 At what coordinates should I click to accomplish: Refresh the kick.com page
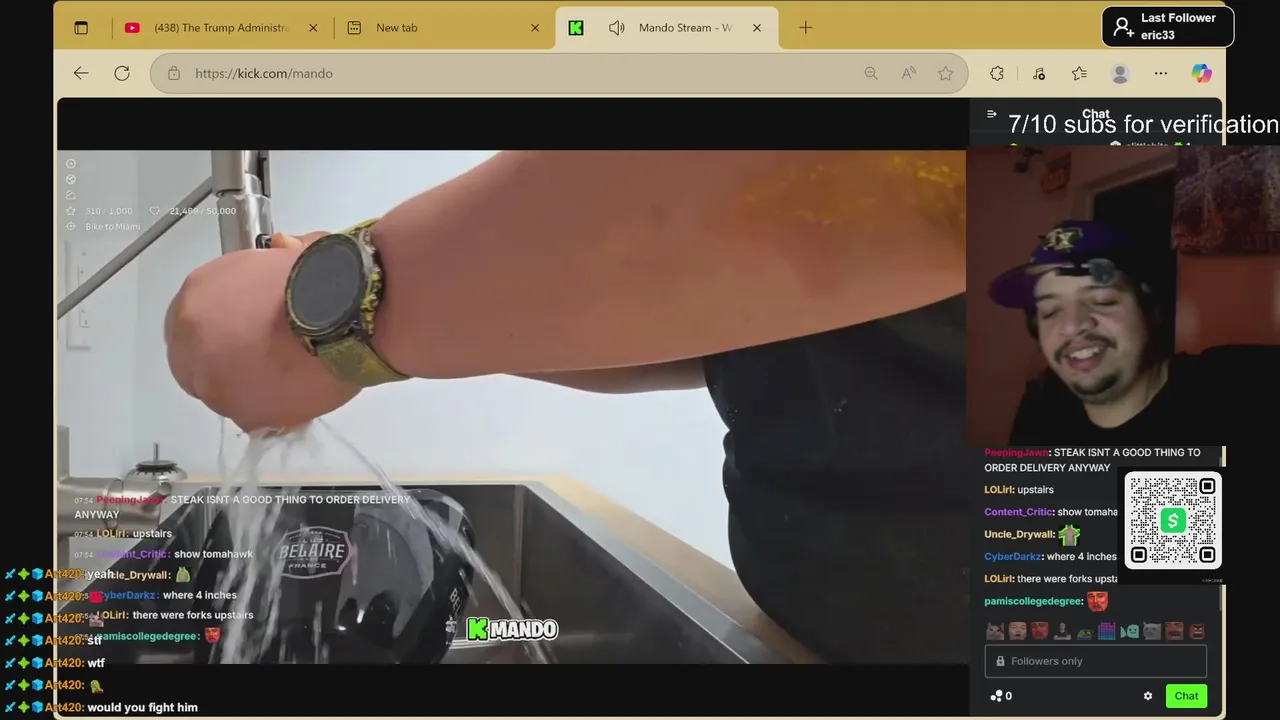click(x=122, y=73)
